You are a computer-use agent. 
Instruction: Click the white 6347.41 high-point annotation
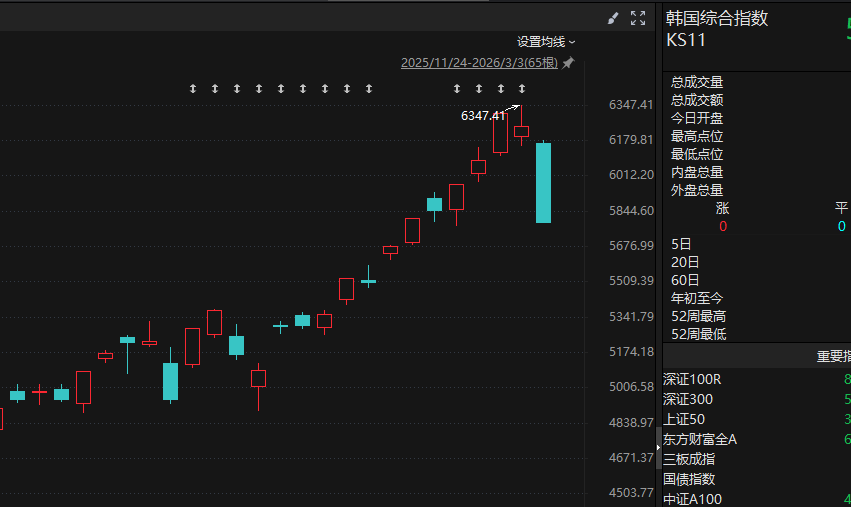point(483,116)
